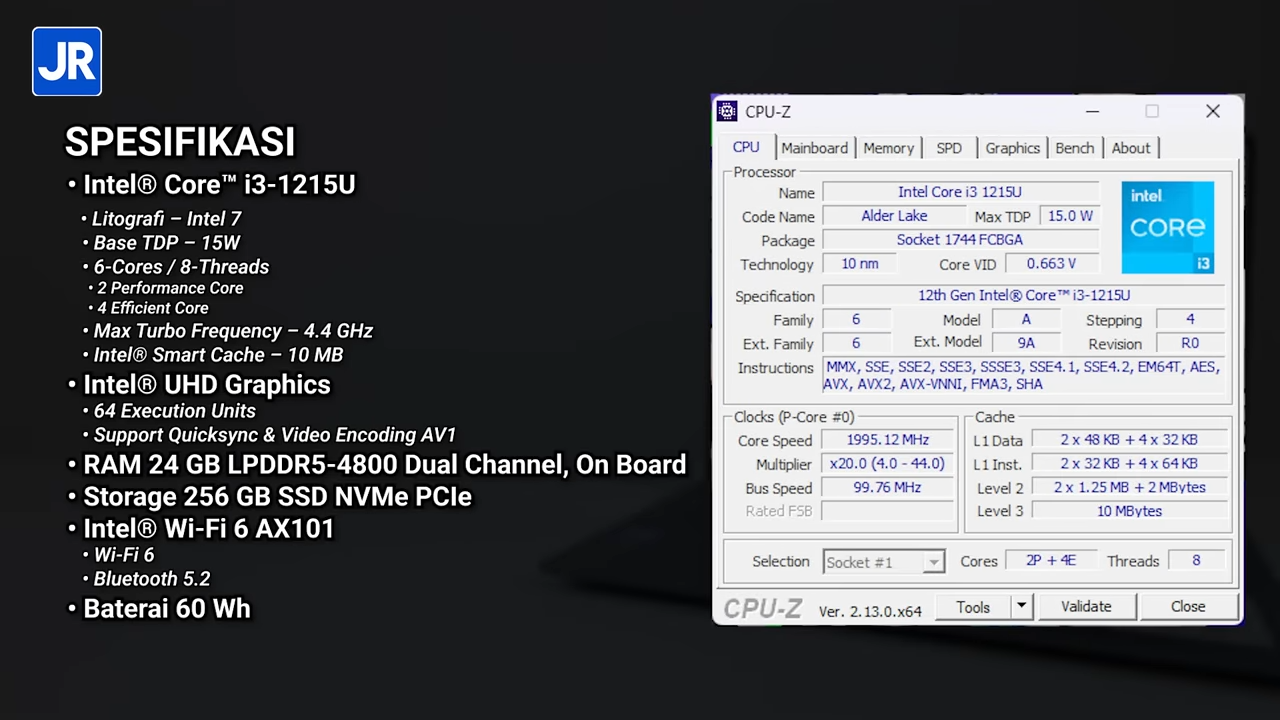Click the Cores value 2P + 4E
Screen dimensions: 1280x720
[x=1050, y=561]
